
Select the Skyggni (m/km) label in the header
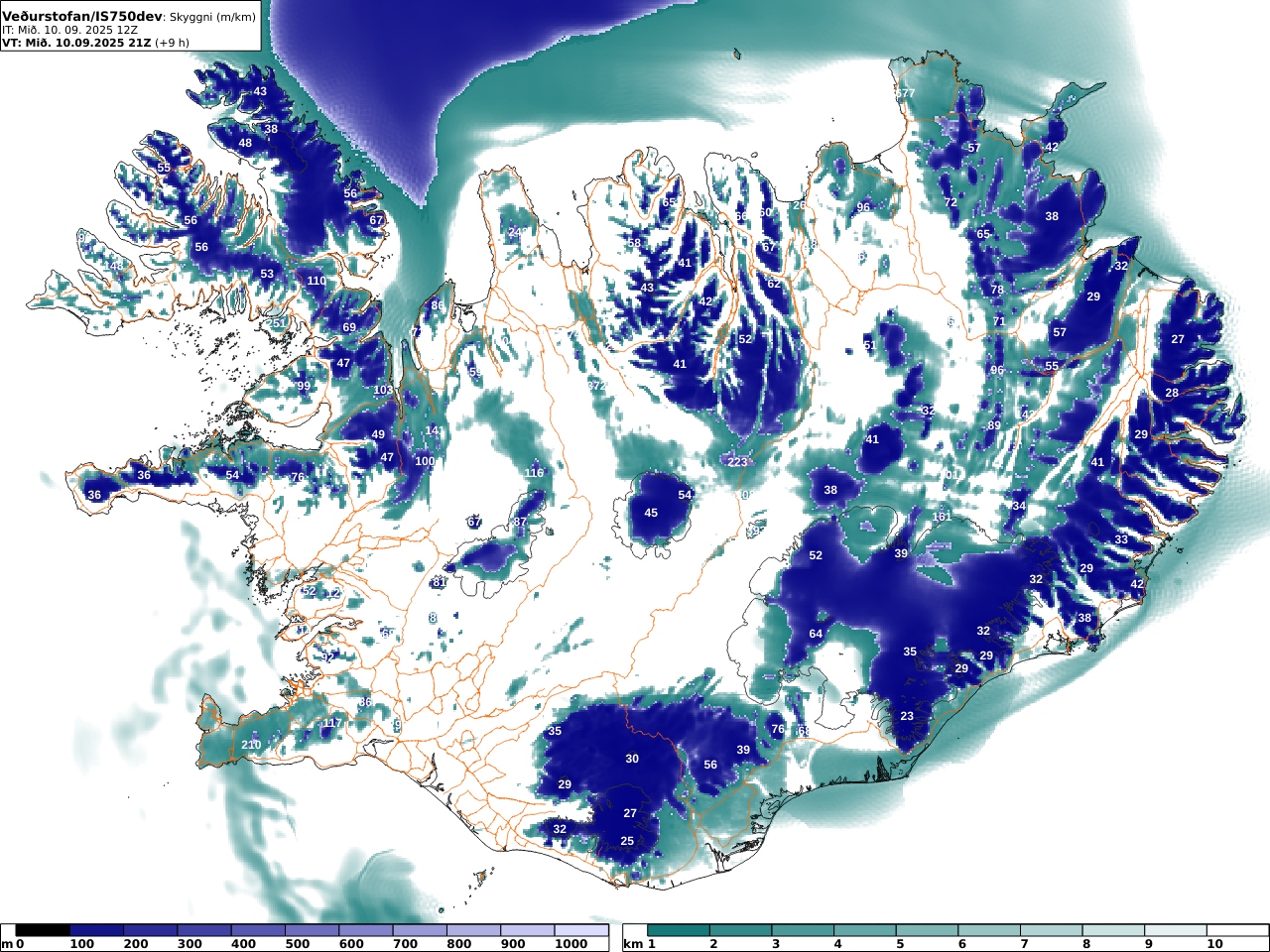[x=210, y=17]
